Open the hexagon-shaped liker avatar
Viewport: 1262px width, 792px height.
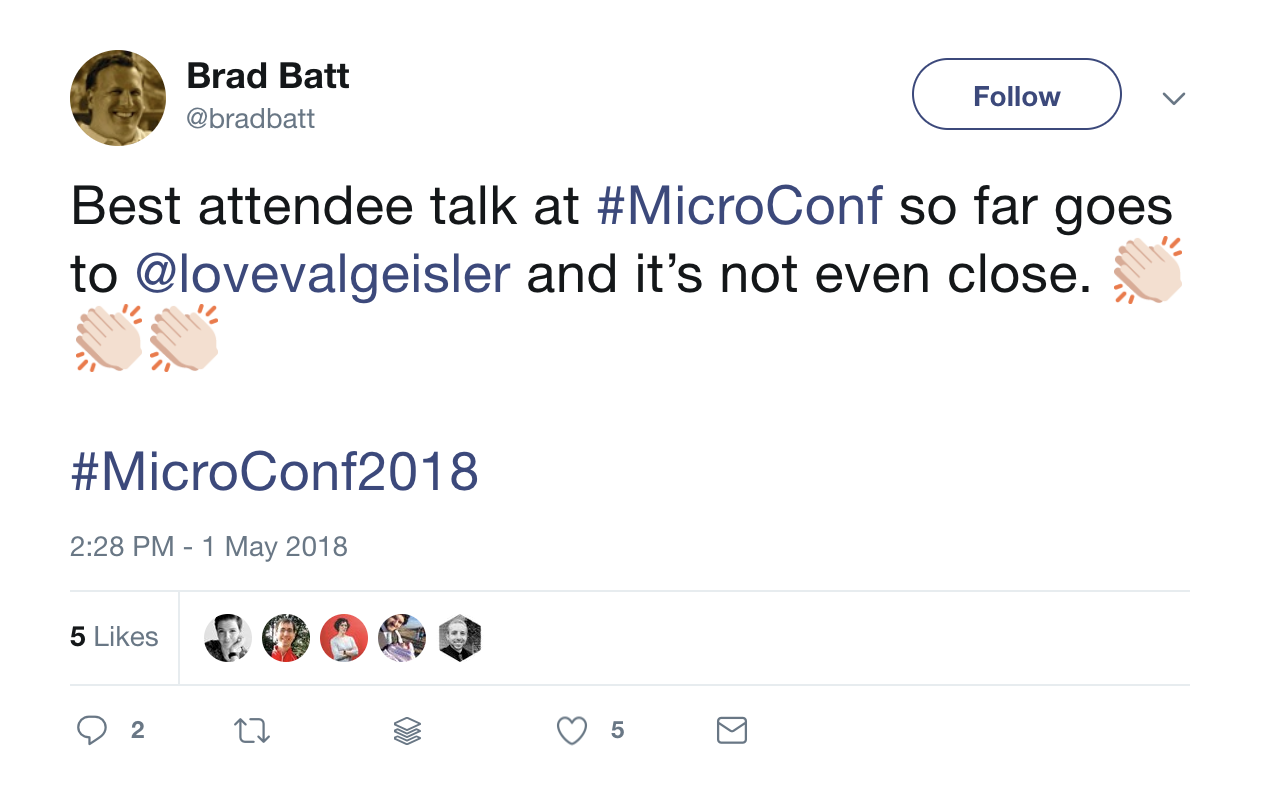click(460, 637)
